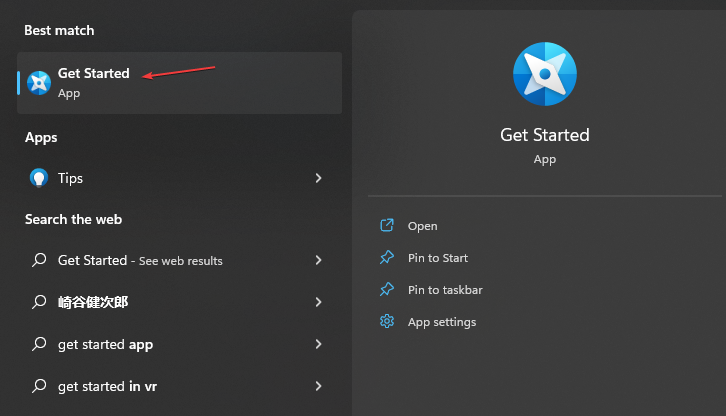Open the Get Started best match result

179,83
